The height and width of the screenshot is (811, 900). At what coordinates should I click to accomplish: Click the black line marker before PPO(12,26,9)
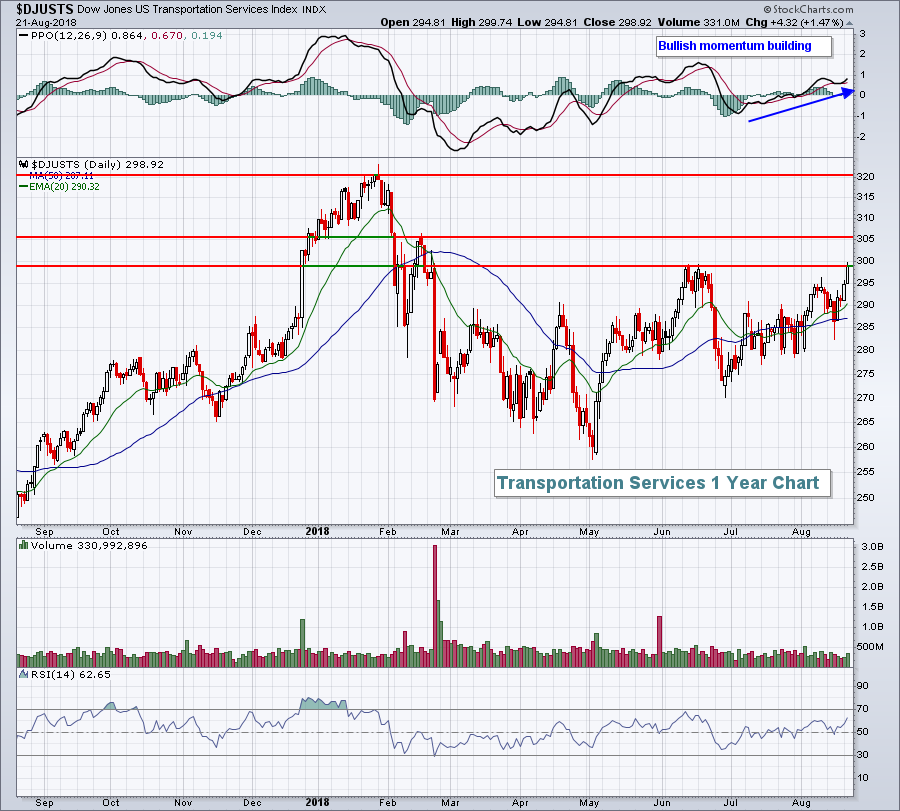tap(24, 36)
